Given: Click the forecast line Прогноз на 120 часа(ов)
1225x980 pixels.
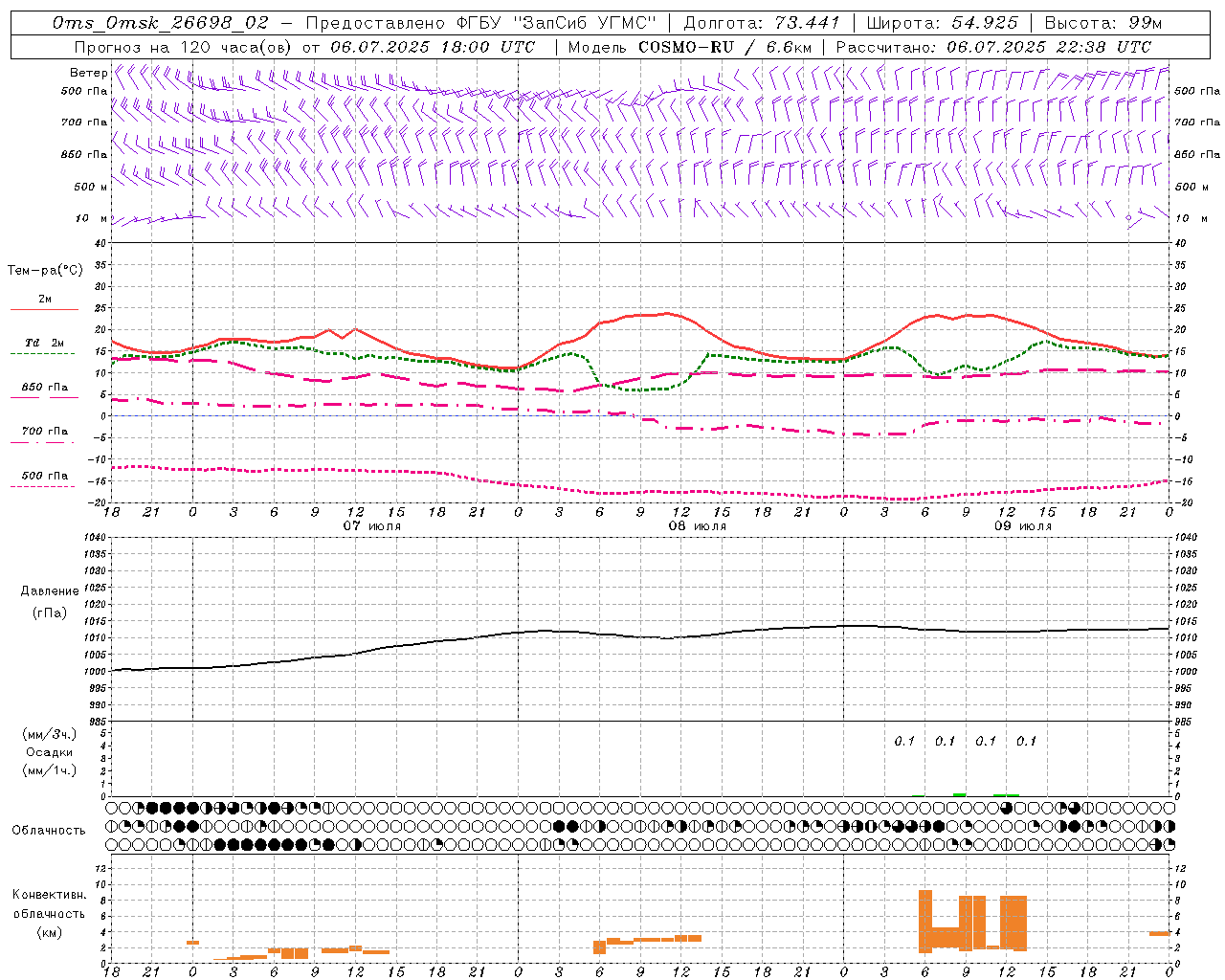Looking at the screenshot, I should 184,47.
